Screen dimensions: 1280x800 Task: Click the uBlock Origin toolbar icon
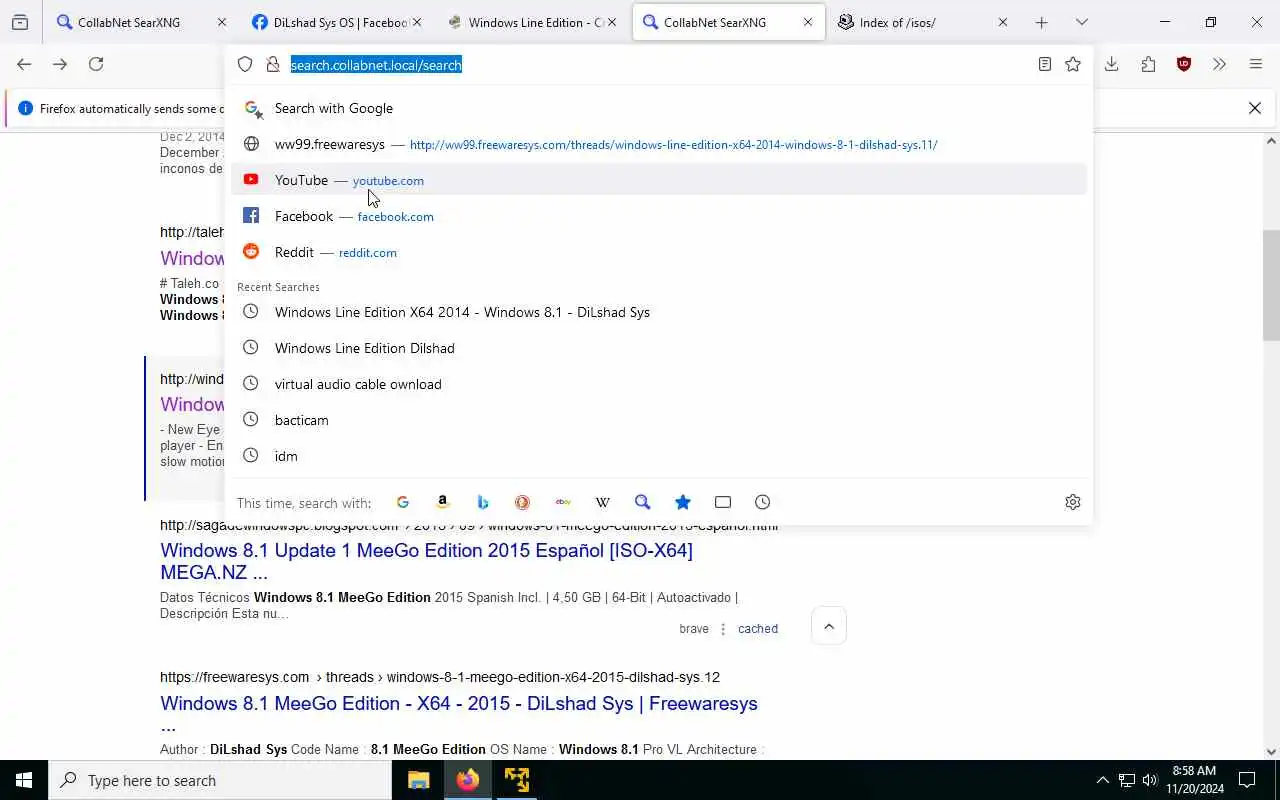pyautogui.click(x=1184, y=64)
